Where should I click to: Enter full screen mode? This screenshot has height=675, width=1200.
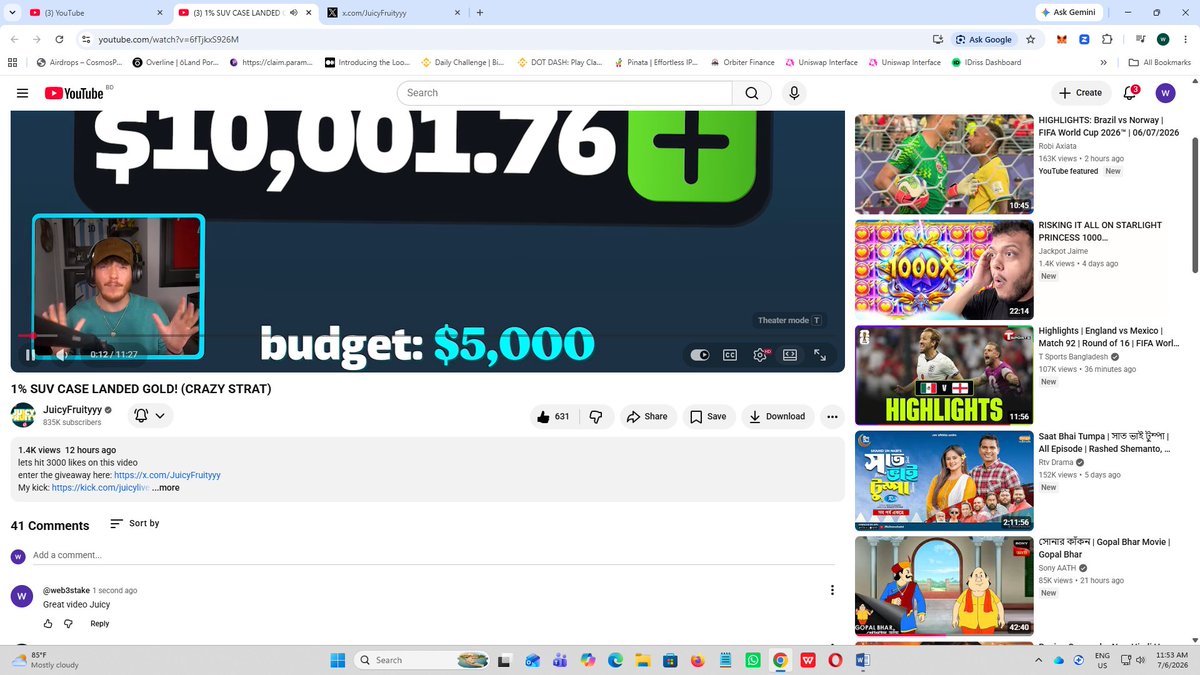[820, 354]
